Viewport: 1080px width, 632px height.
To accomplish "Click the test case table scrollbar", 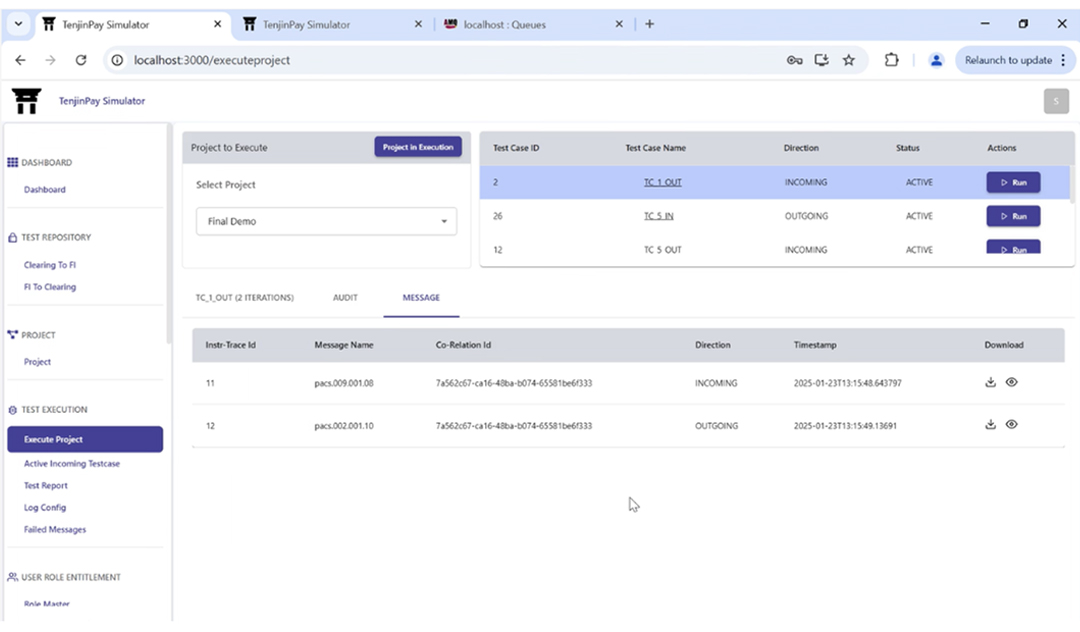I will click(1071, 184).
